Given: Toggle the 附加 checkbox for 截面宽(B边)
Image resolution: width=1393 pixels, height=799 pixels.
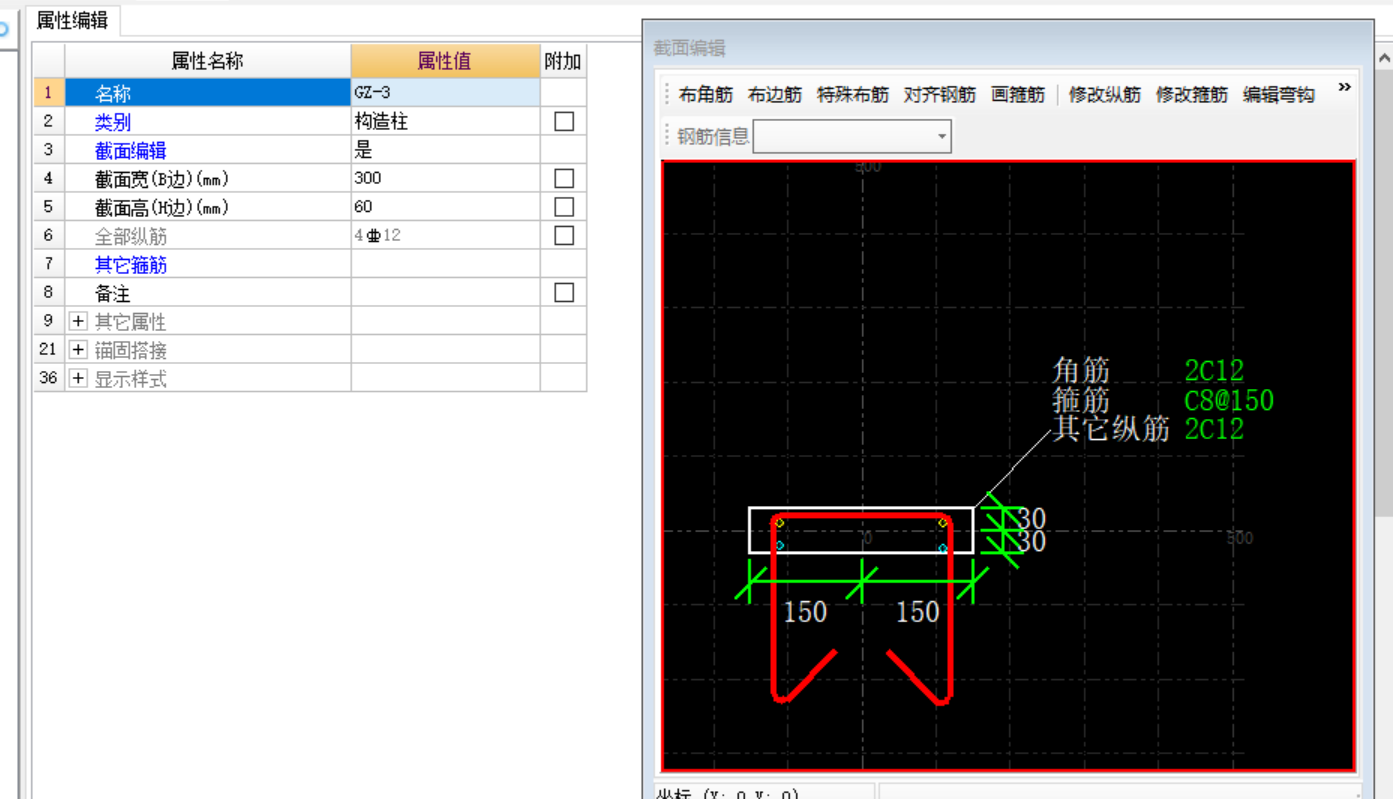Looking at the screenshot, I should click(564, 178).
